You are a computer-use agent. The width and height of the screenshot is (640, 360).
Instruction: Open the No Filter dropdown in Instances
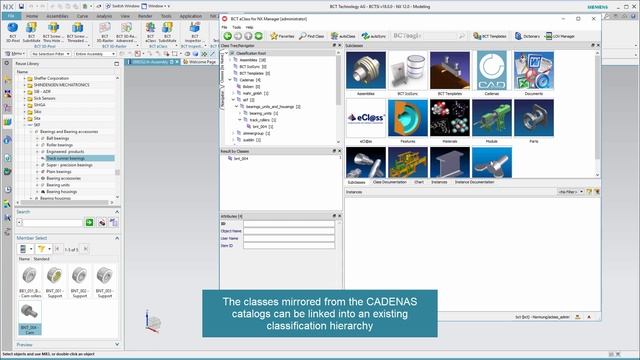click(x=571, y=191)
